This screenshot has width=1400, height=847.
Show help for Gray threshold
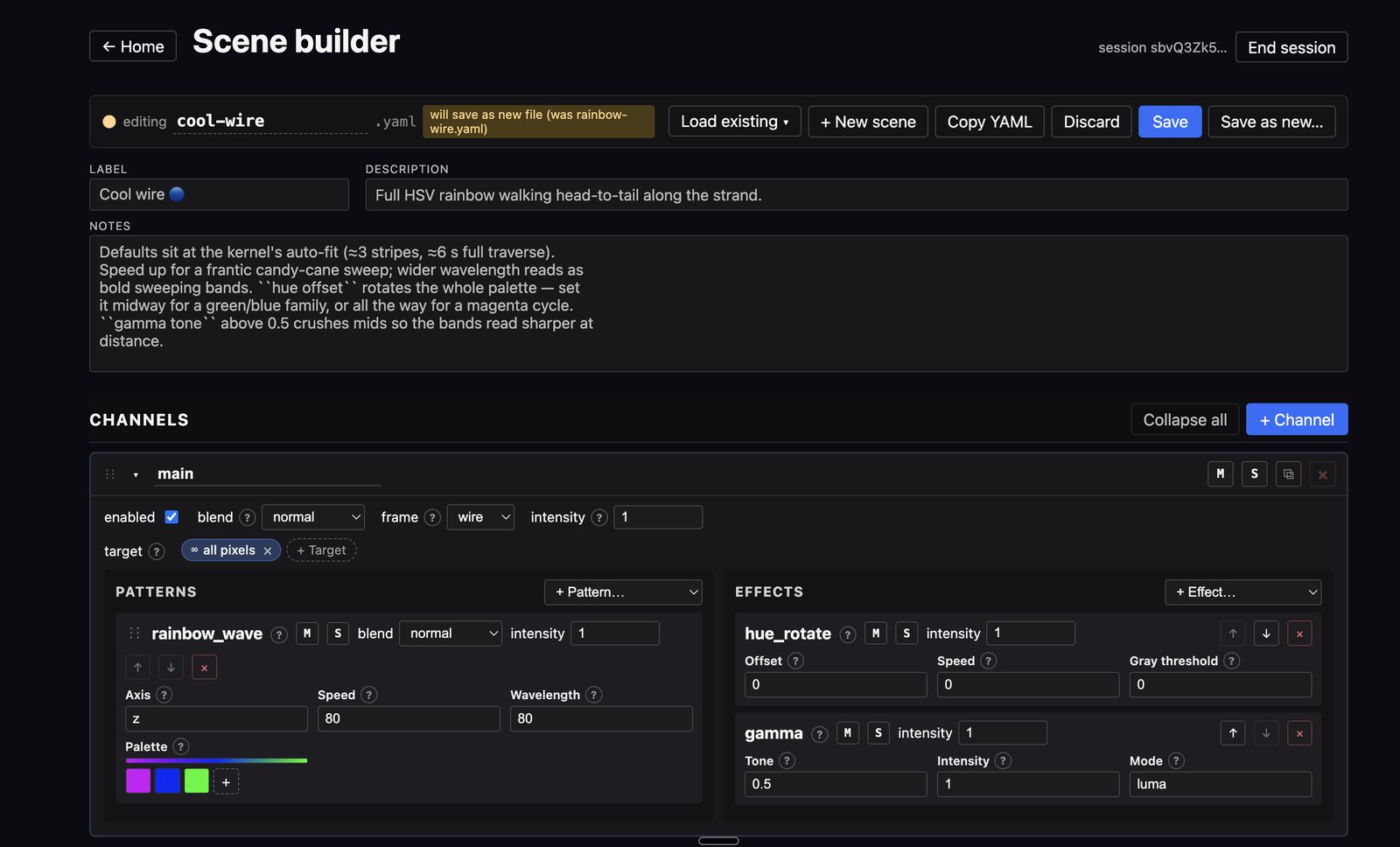click(x=1231, y=661)
